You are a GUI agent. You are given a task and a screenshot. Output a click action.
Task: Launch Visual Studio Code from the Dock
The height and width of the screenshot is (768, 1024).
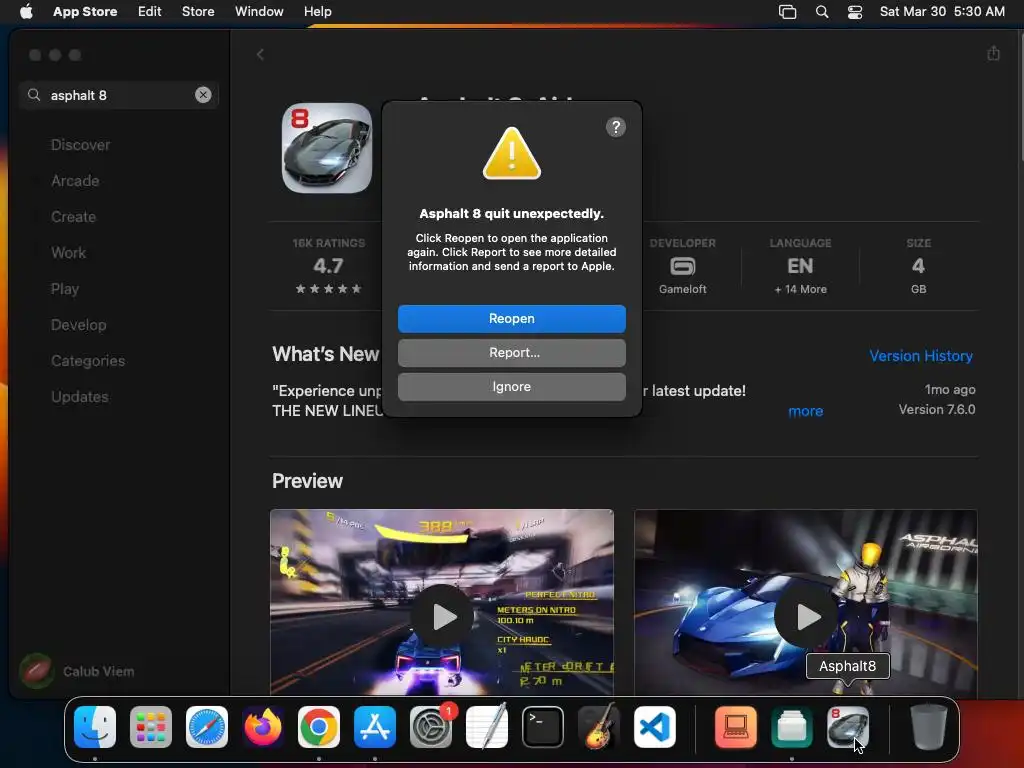655,727
